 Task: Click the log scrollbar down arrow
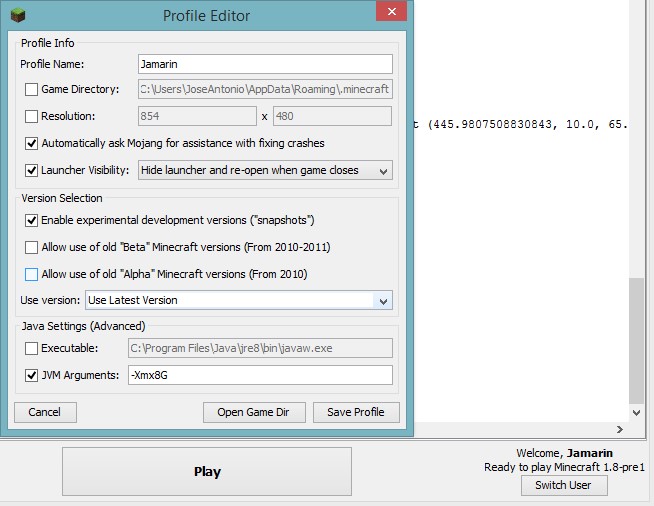point(636,413)
